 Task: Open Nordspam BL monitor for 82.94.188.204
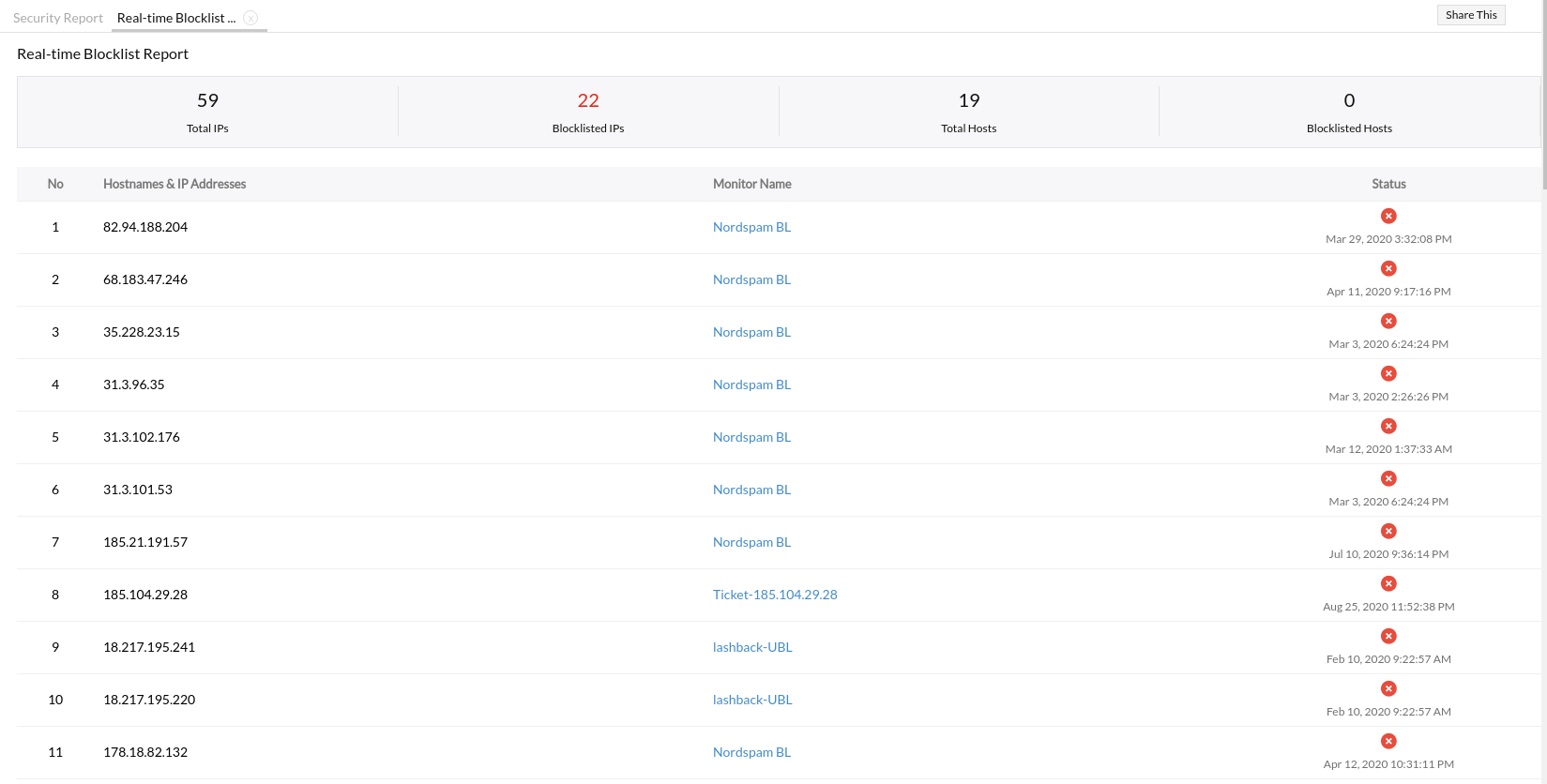tap(751, 227)
